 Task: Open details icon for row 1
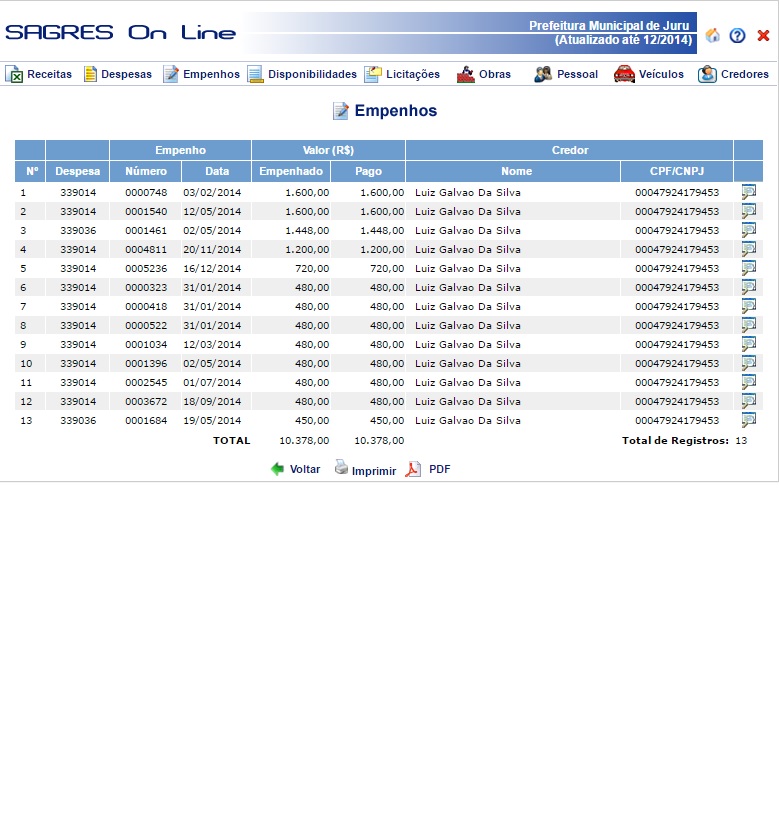coord(748,192)
